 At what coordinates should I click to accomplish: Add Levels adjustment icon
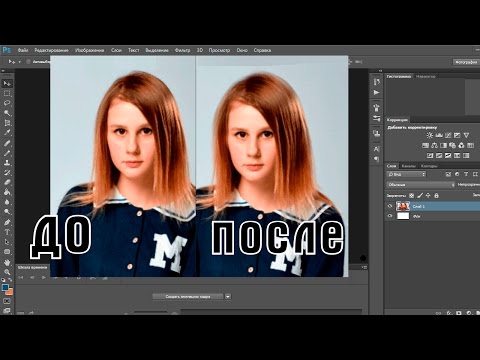(439, 135)
